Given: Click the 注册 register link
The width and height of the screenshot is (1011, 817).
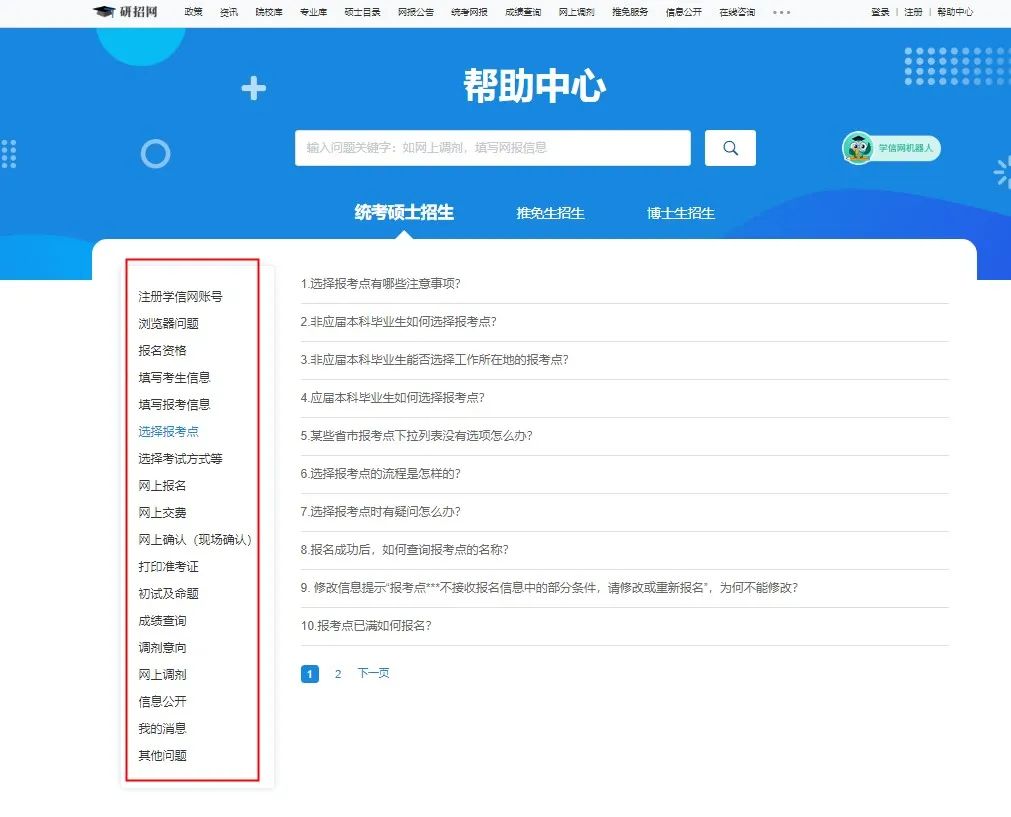Looking at the screenshot, I should [913, 12].
